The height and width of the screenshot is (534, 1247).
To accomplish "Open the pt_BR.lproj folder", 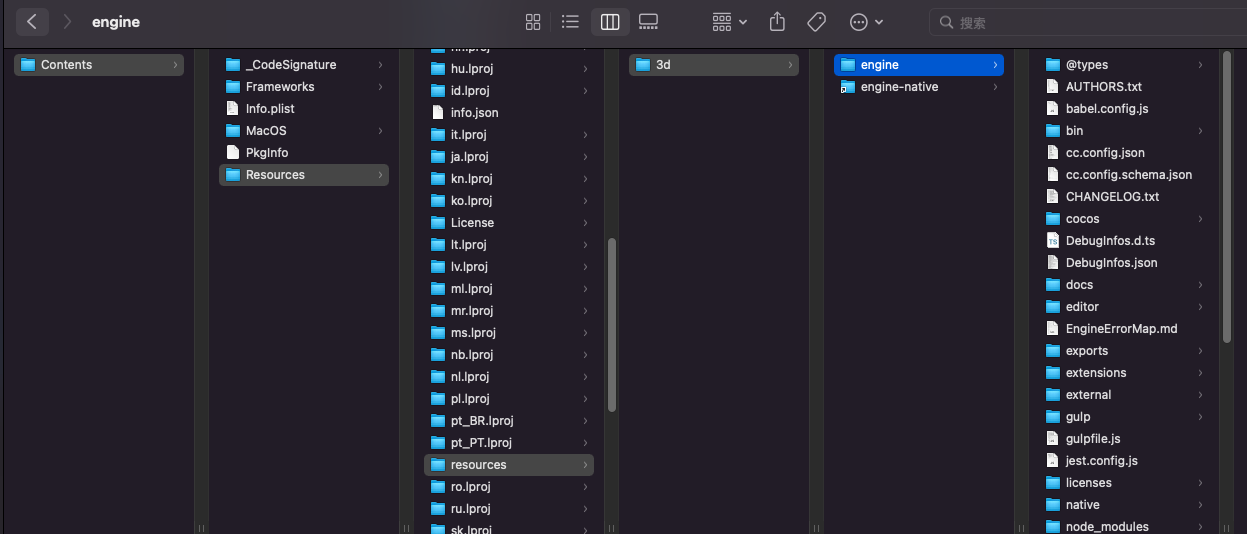I will (509, 421).
